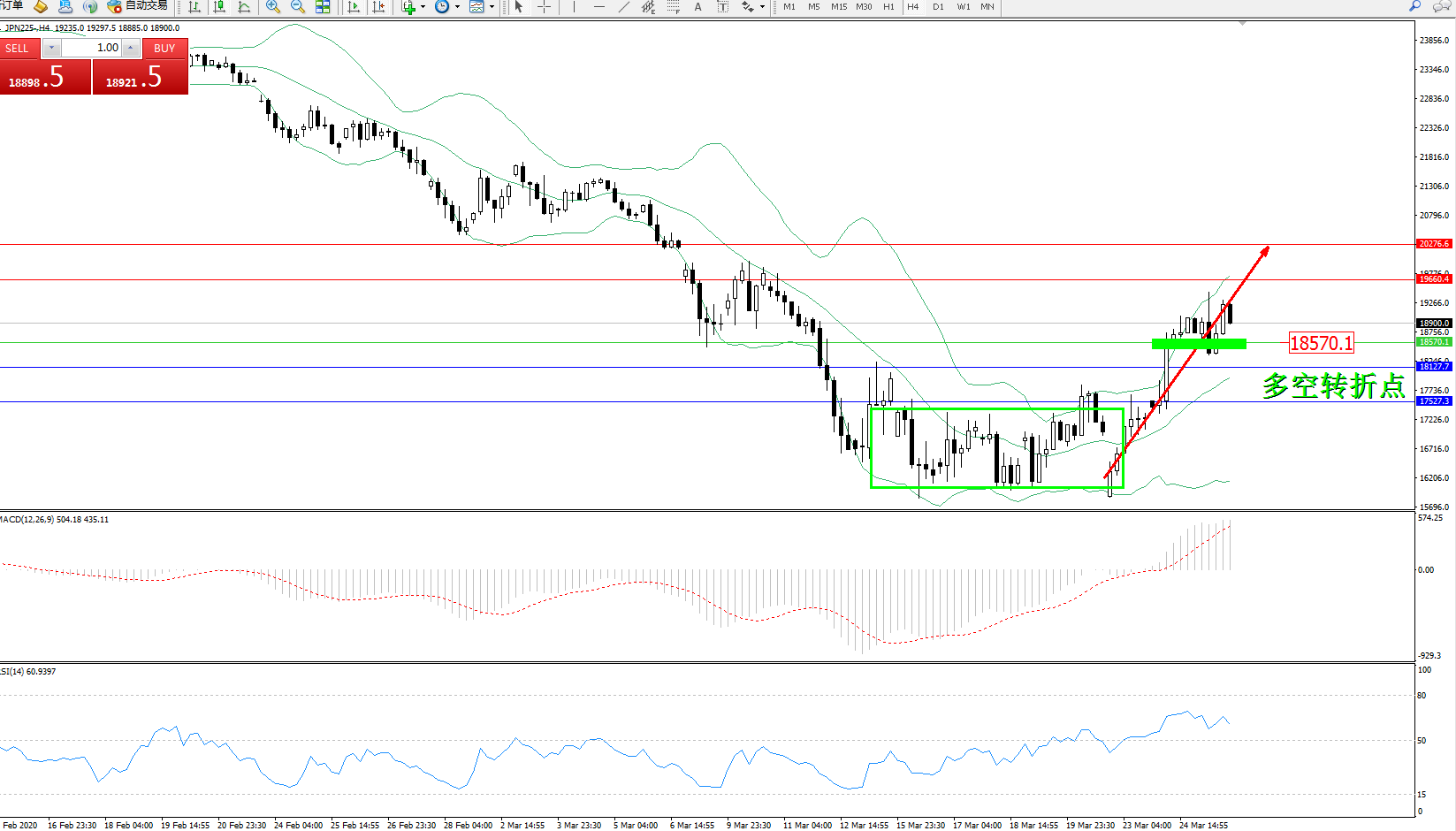1456x831 pixels.
Task: Toggle the auto scroll chart button
Action: (354, 7)
